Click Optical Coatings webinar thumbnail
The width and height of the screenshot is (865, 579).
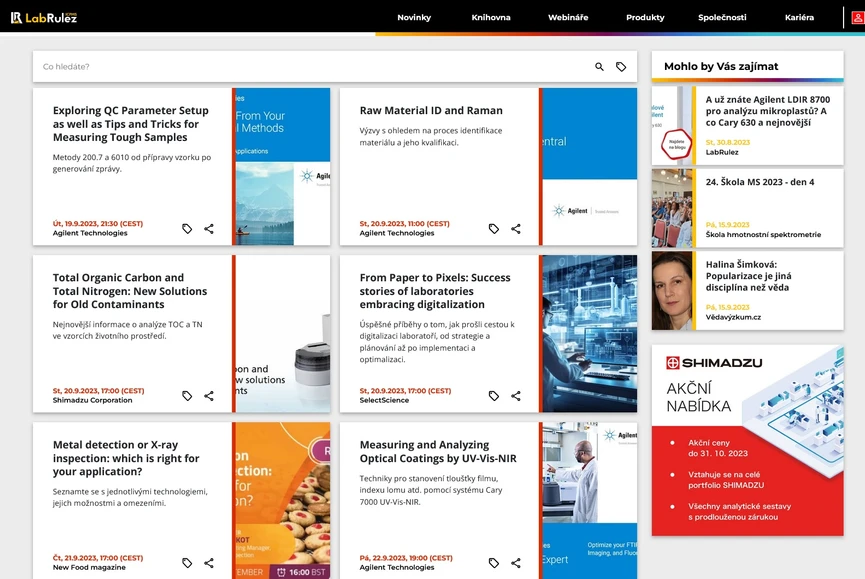coord(590,501)
